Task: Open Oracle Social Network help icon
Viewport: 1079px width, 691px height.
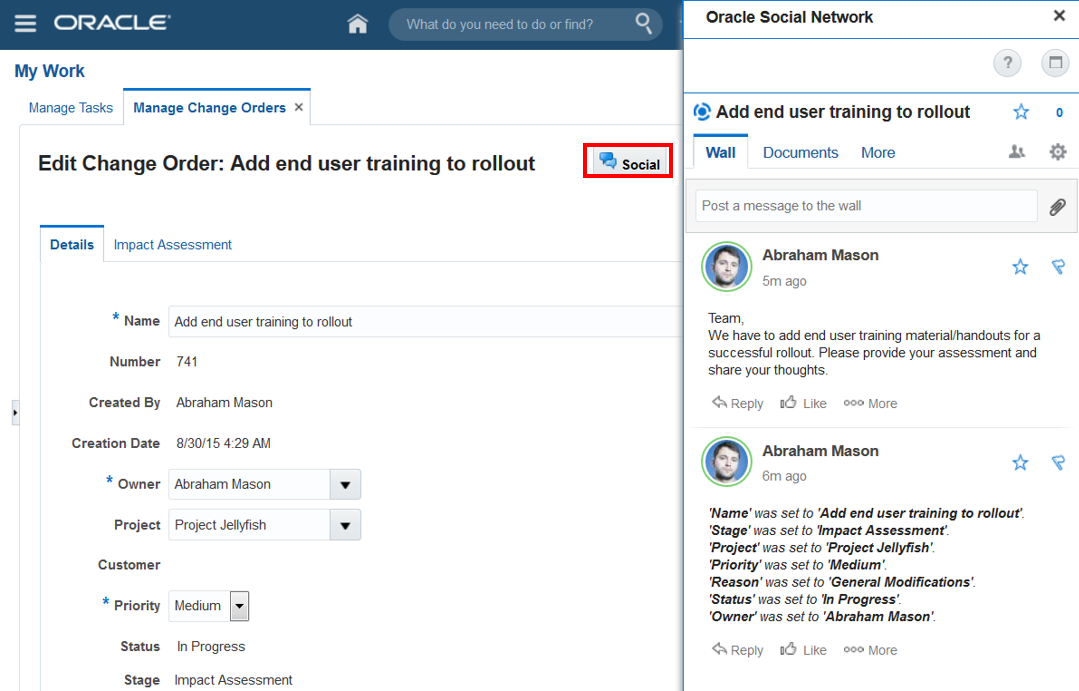Action: click(x=1007, y=63)
